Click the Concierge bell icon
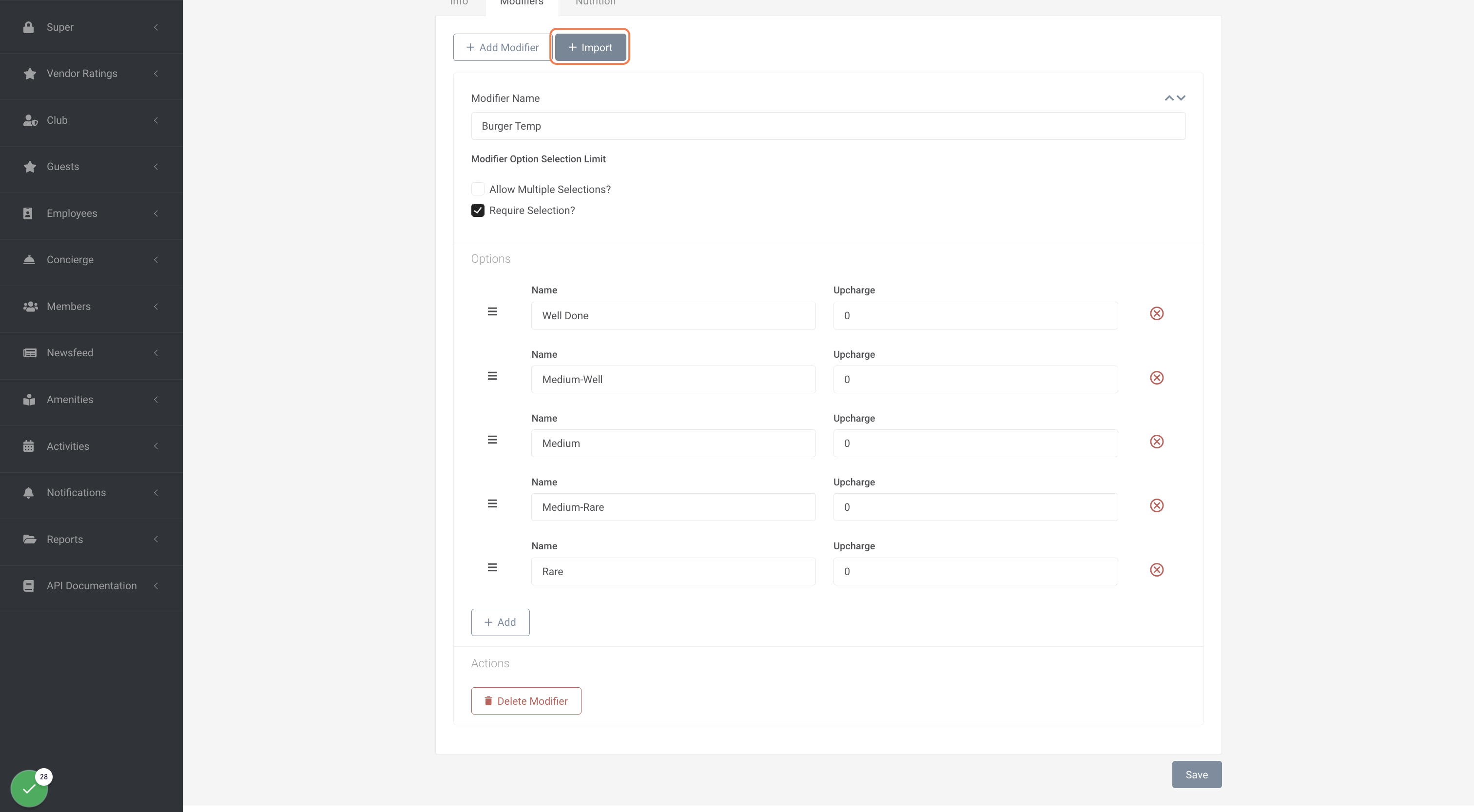Image resolution: width=1474 pixels, height=812 pixels. click(x=29, y=260)
